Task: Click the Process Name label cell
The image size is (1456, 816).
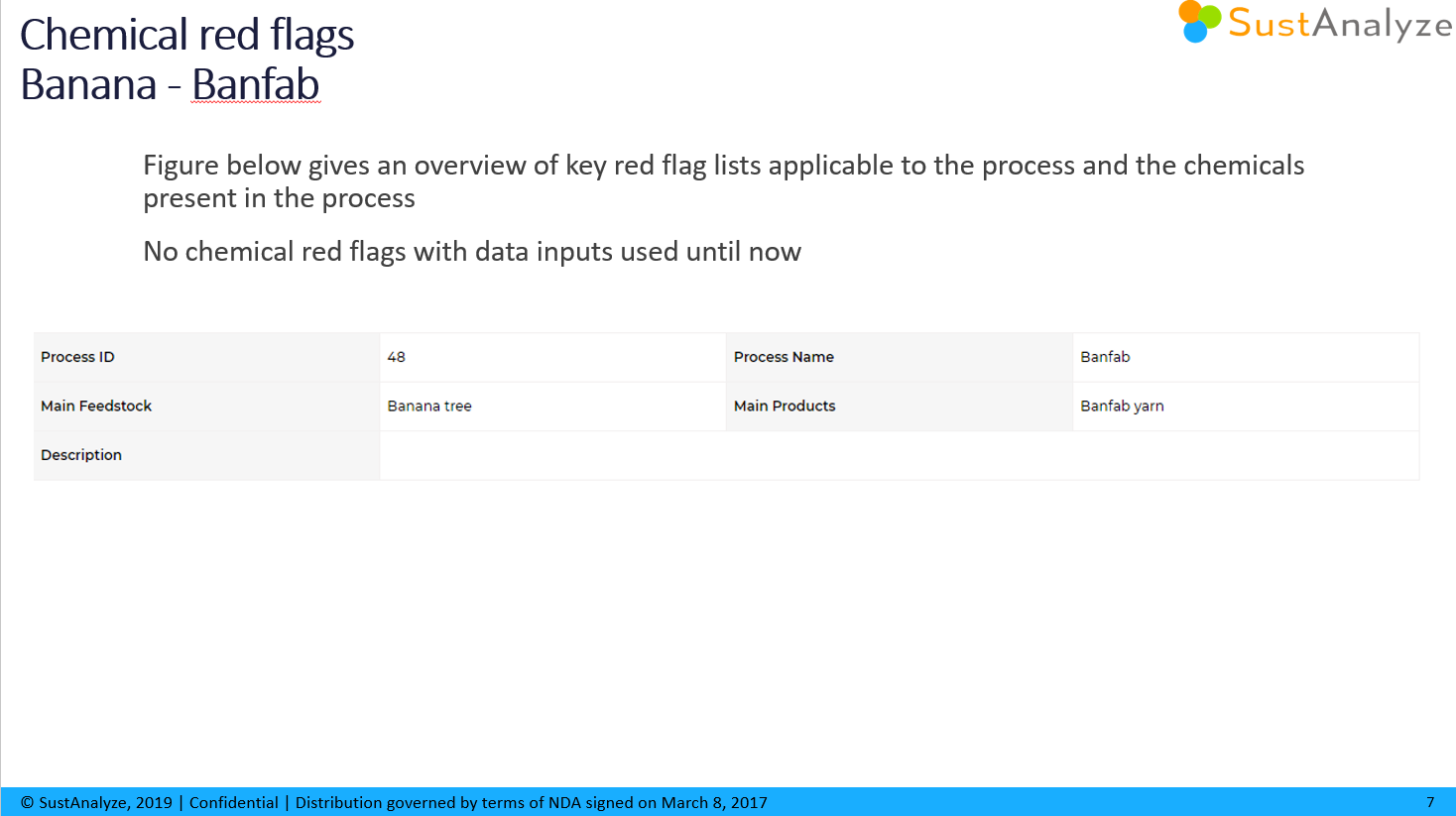Action: pyautogui.click(x=784, y=357)
